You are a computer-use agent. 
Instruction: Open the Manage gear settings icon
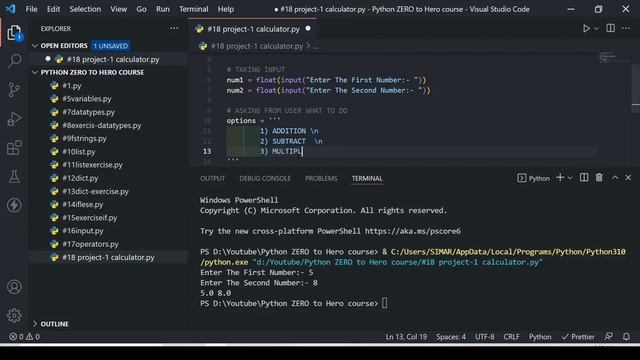point(14,315)
